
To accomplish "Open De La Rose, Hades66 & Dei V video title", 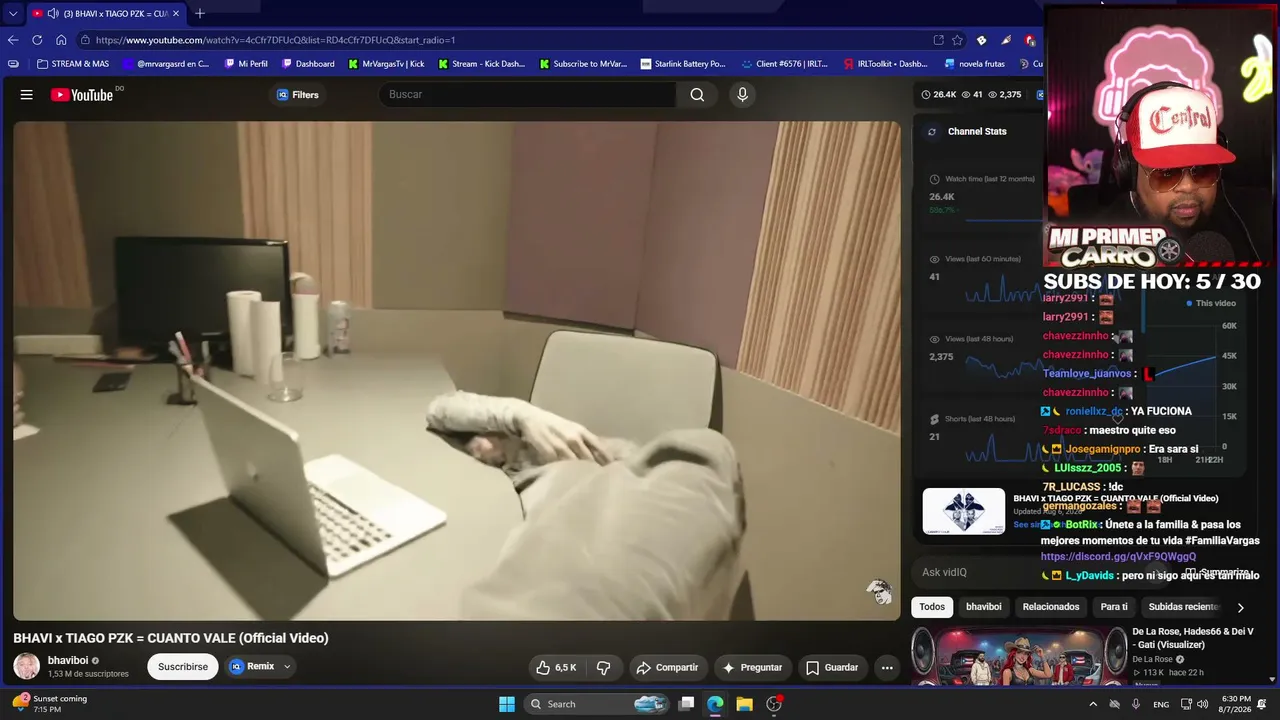I will tap(1192, 638).
